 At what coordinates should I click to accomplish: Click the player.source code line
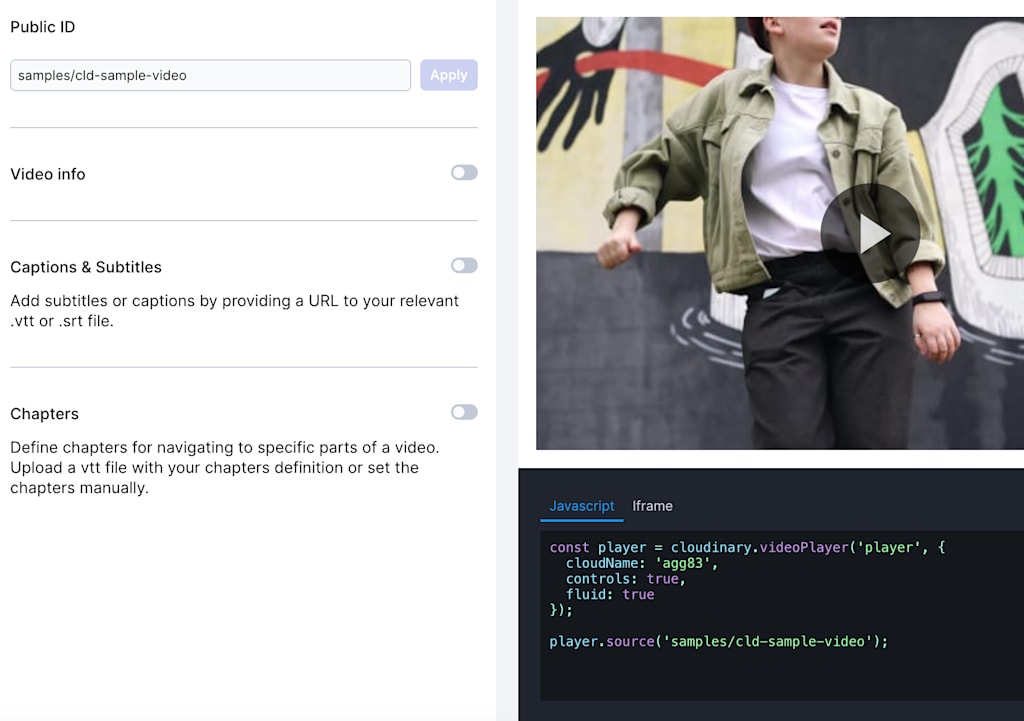click(x=718, y=641)
